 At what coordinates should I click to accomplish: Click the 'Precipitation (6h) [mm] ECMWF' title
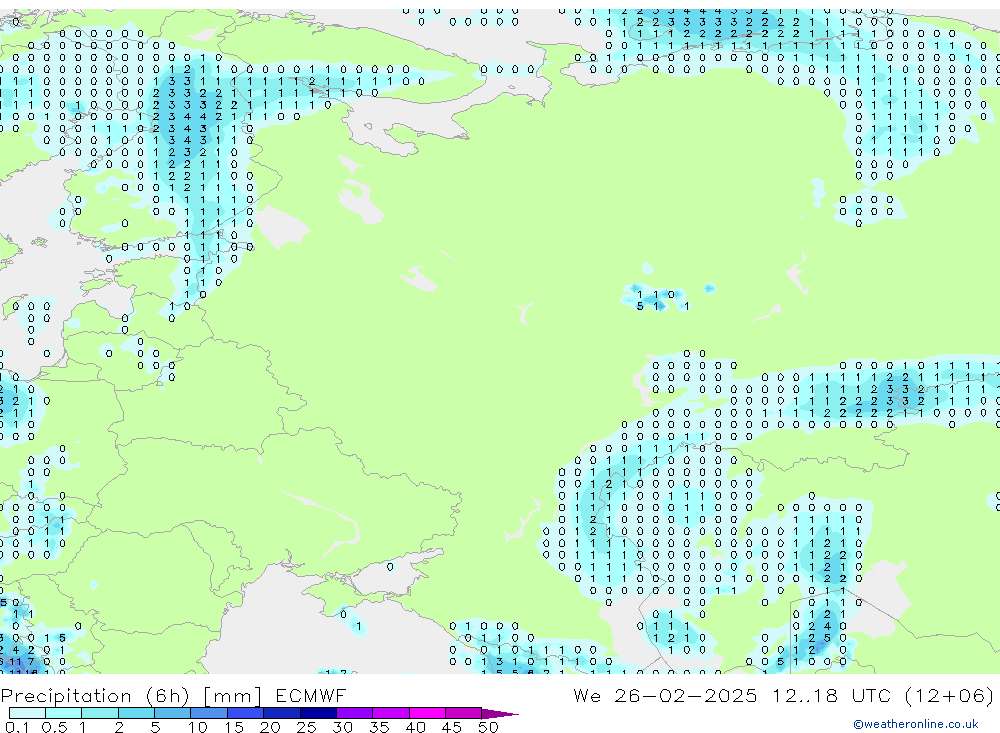click(173, 695)
